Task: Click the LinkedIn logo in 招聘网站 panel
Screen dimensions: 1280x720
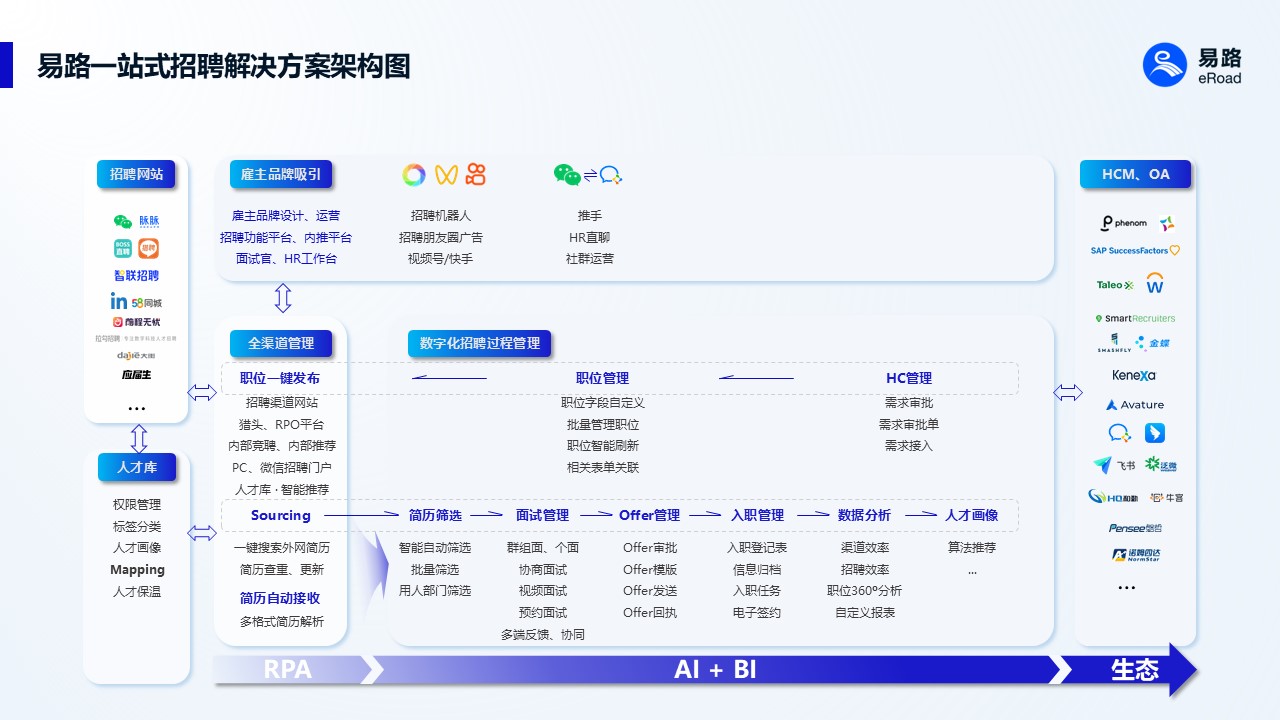Action: pyautogui.click(x=119, y=301)
